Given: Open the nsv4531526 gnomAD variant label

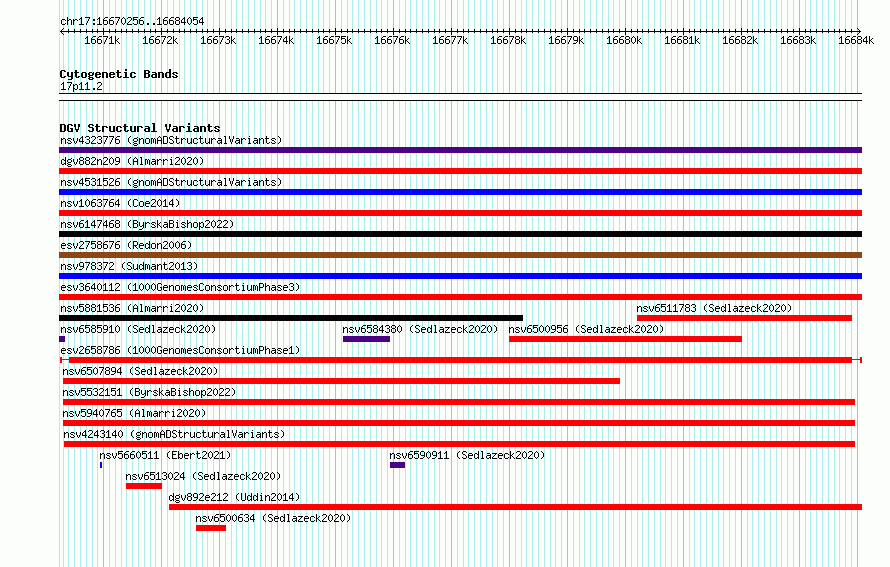Looking at the screenshot, I should click(171, 182).
